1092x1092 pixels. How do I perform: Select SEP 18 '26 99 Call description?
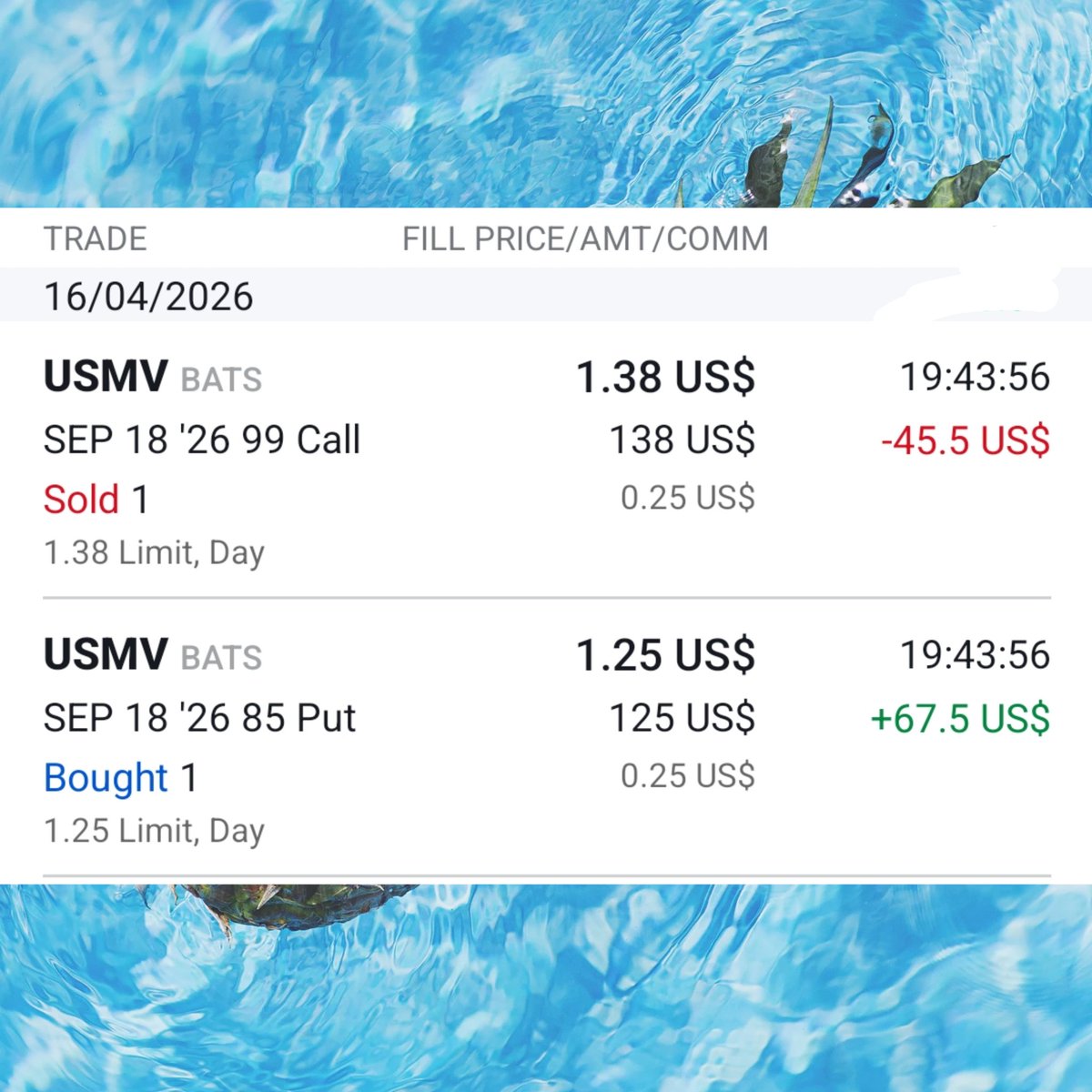pyautogui.click(x=202, y=440)
